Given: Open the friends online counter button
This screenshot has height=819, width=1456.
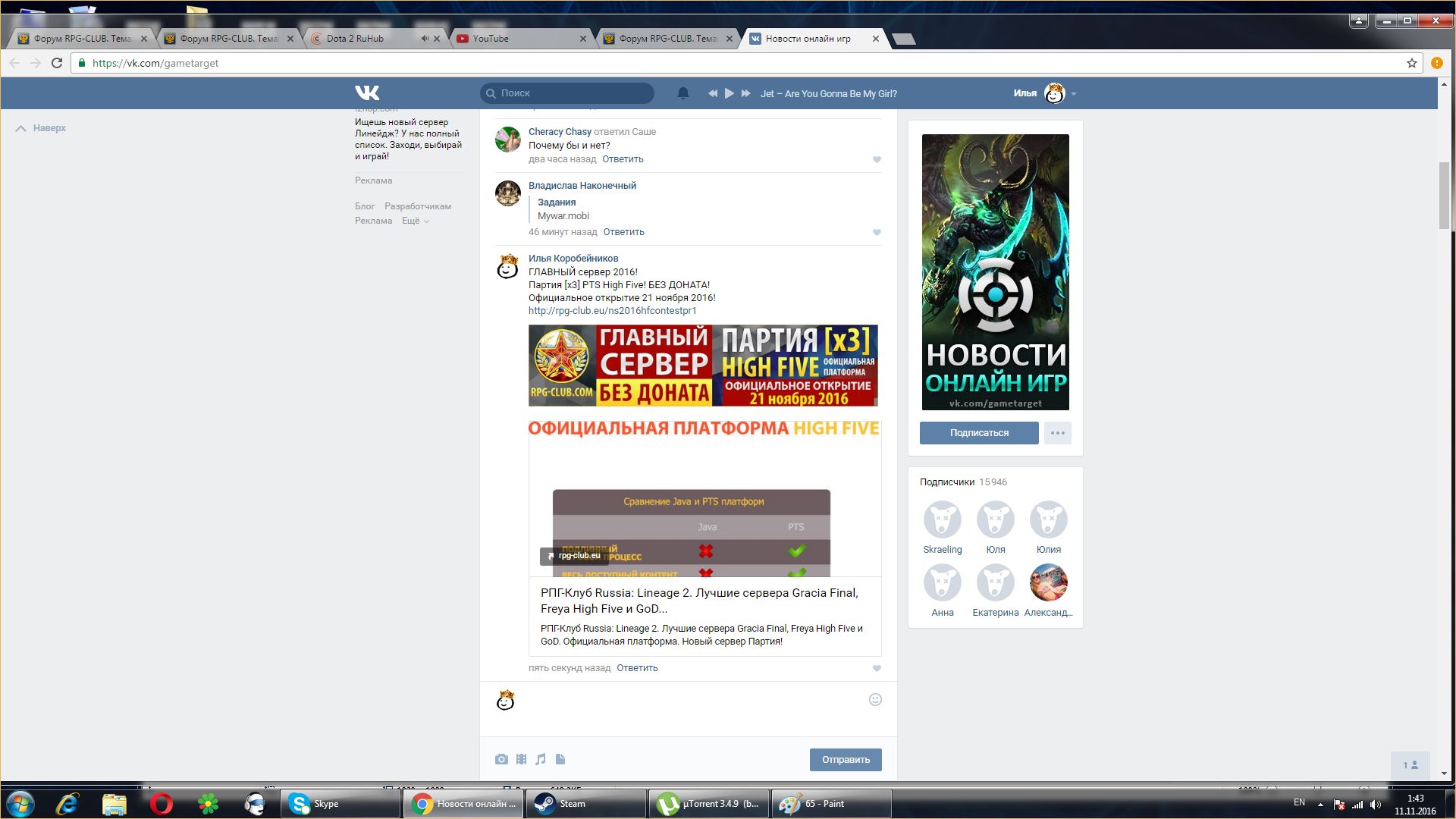Looking at the screenshot, I should [x=1410, y=765].
